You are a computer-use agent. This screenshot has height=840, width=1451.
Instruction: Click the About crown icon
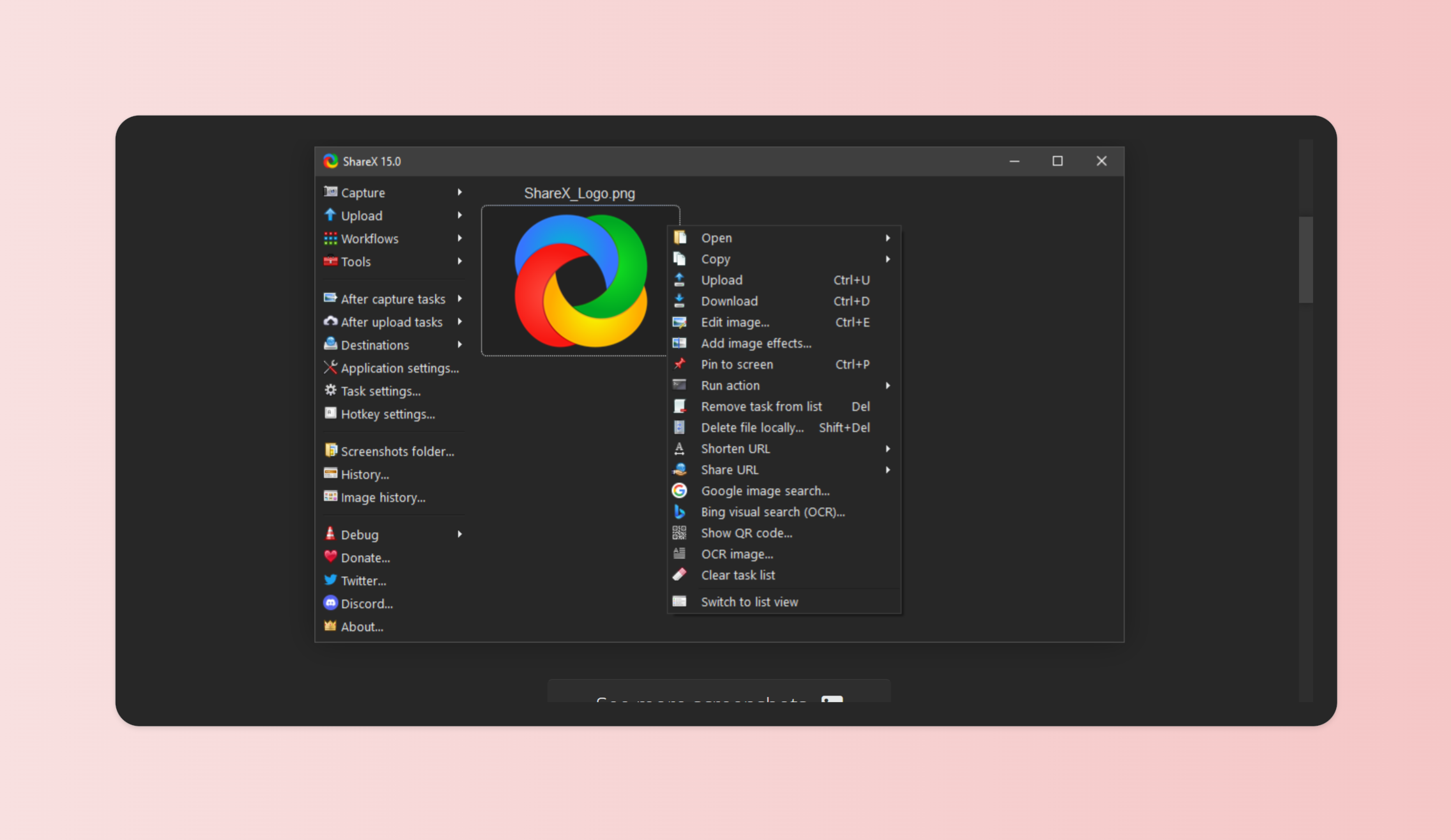pos(330,625)
